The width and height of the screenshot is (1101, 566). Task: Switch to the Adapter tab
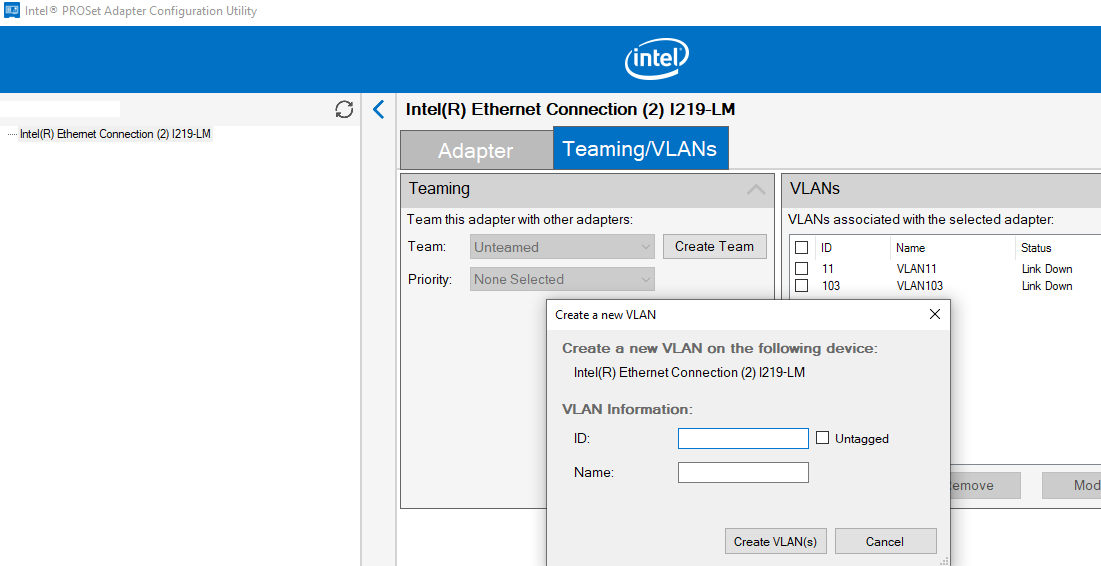pos(475,151)
